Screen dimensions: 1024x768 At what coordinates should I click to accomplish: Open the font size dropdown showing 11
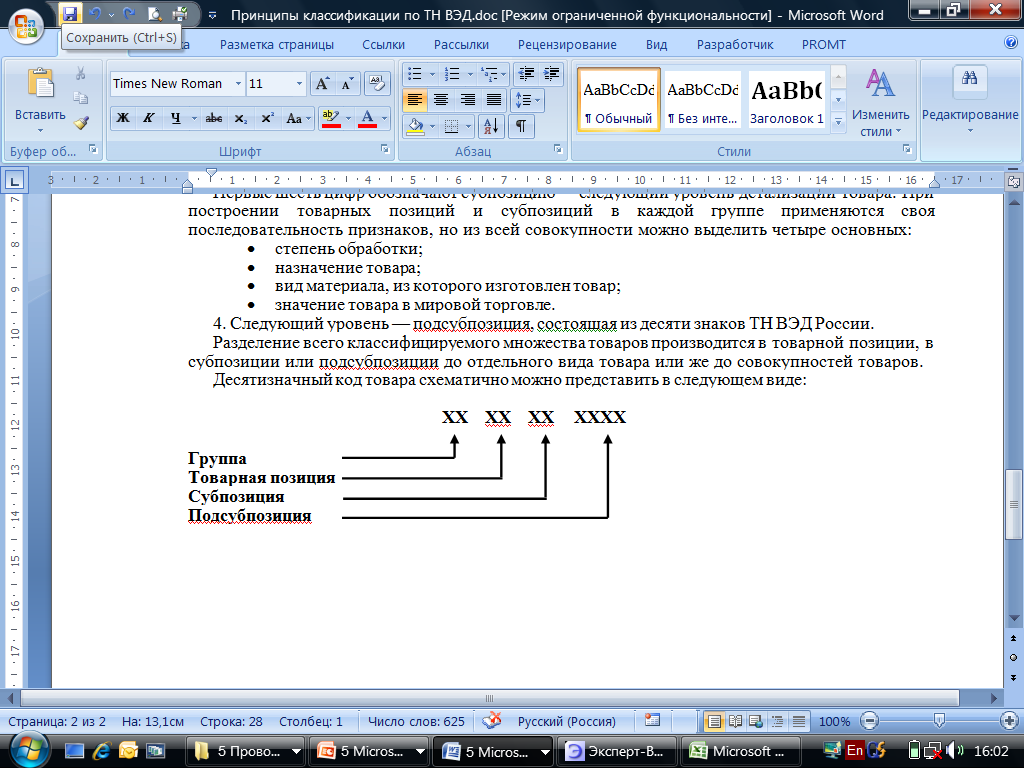tap(299, 84)
